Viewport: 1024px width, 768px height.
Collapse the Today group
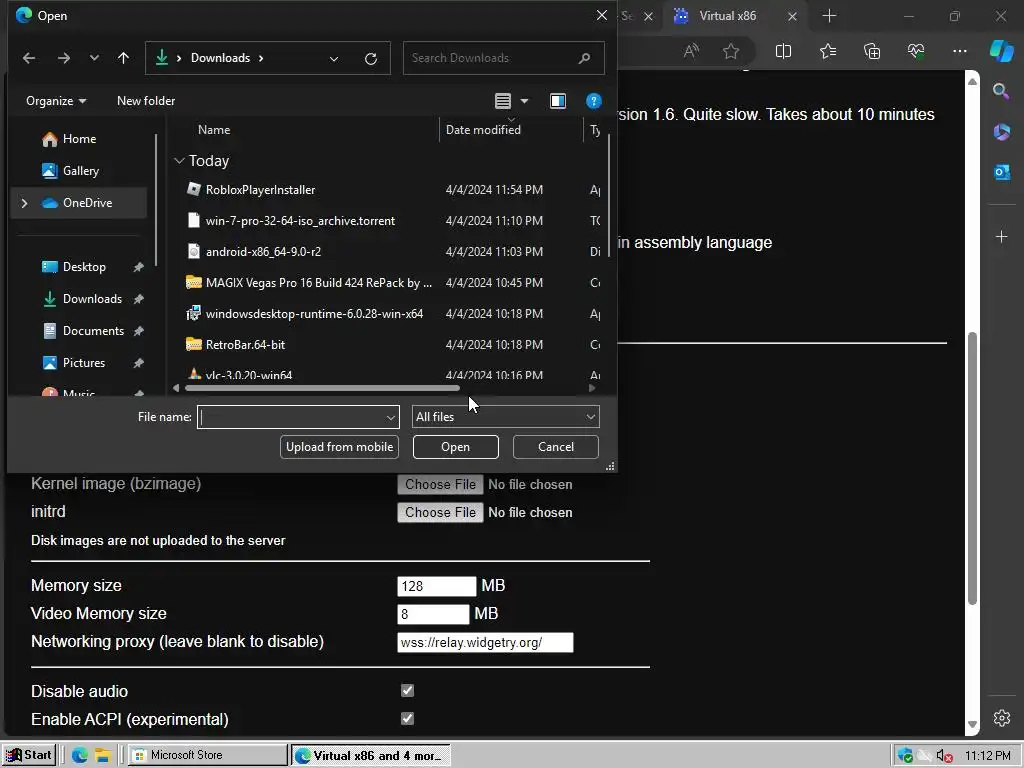click(180, 161)
